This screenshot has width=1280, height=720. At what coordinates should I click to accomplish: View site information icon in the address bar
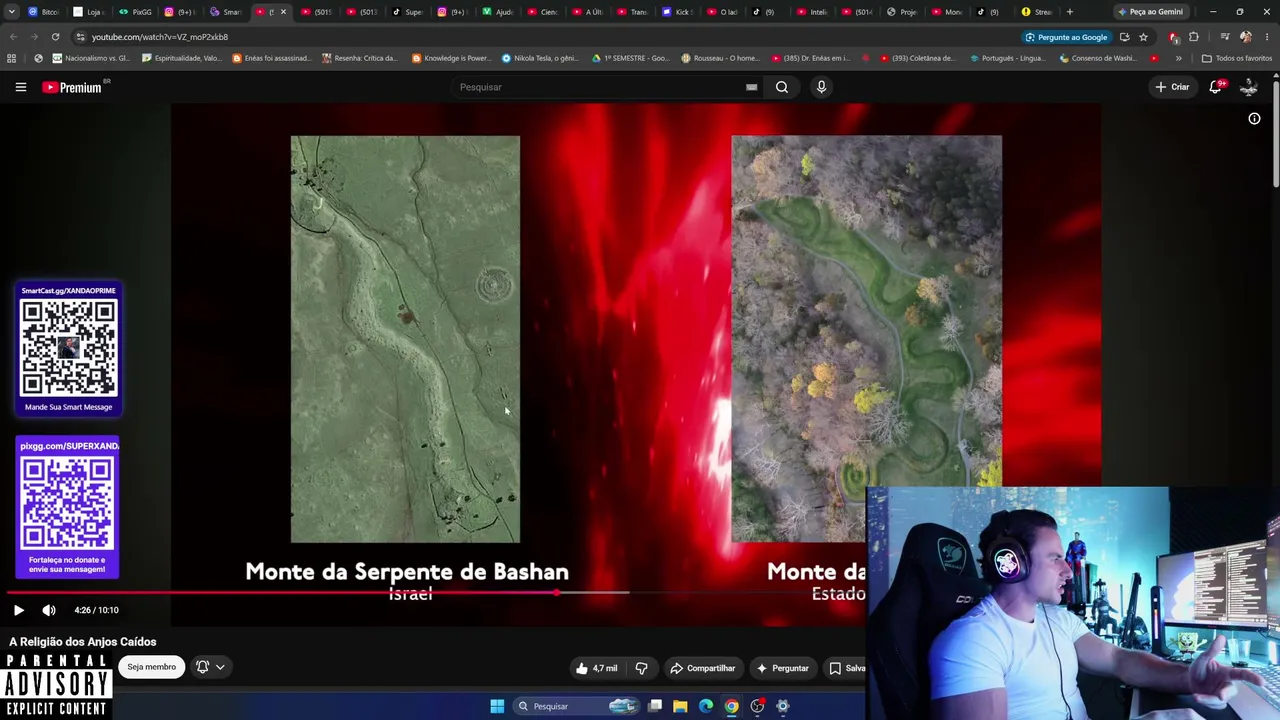(80, 37)
